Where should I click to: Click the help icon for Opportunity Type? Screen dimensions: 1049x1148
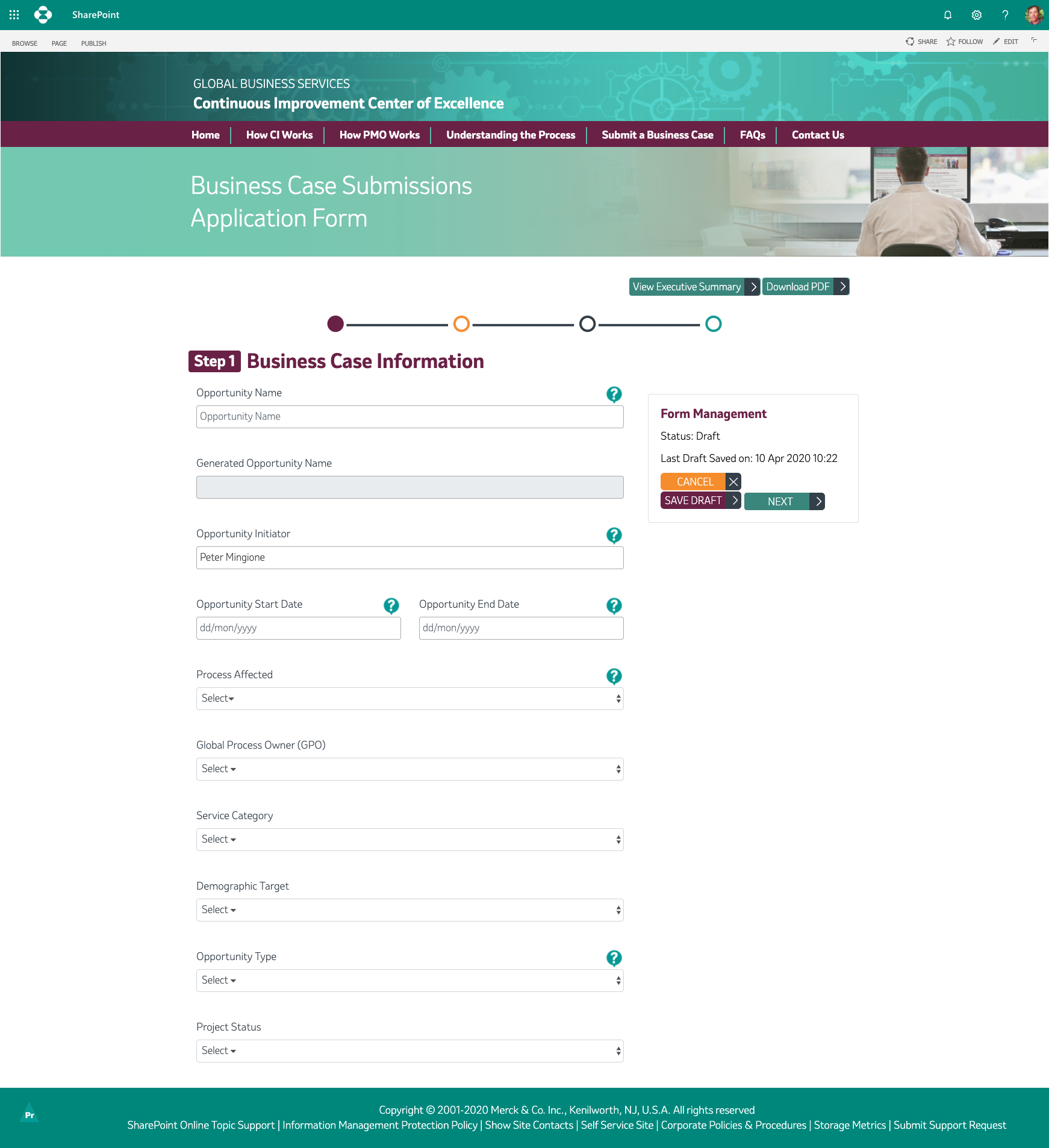pyautogui.click(x=614, y=958)
